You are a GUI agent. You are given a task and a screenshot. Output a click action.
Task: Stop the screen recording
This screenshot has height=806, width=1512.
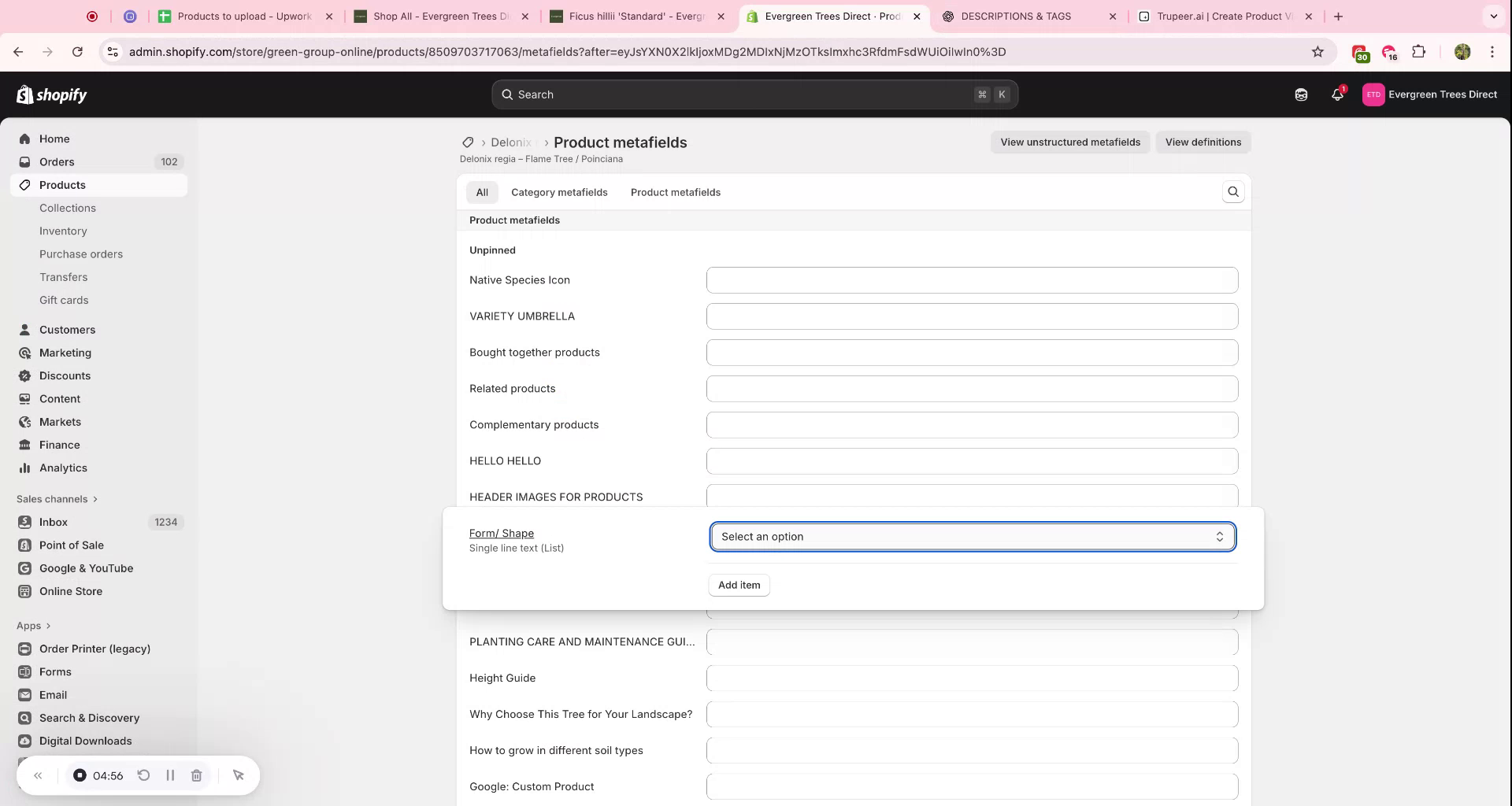click(x=80, y=775)
